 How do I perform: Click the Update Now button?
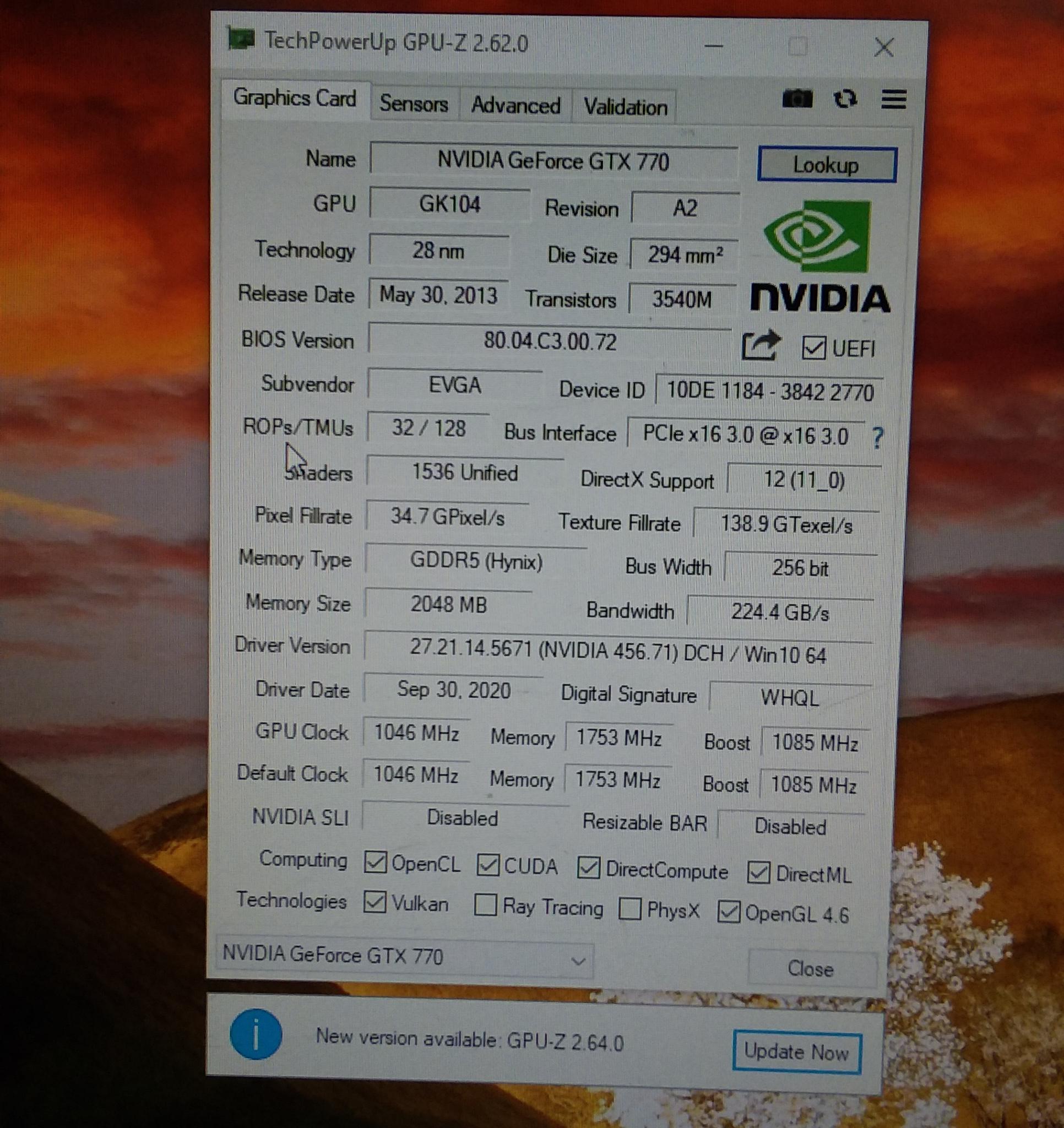(797, 1052)
